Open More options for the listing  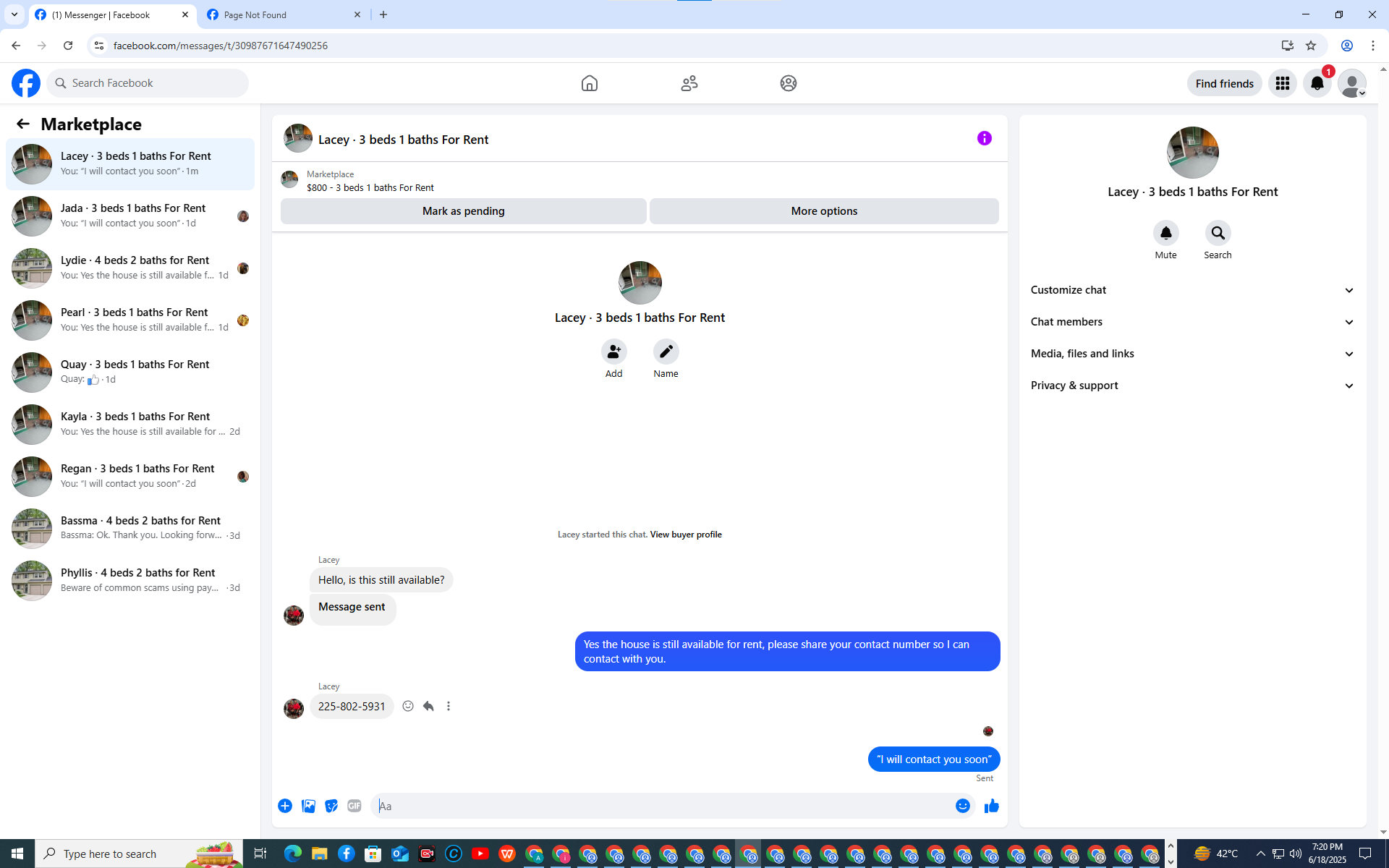(824, 211)
